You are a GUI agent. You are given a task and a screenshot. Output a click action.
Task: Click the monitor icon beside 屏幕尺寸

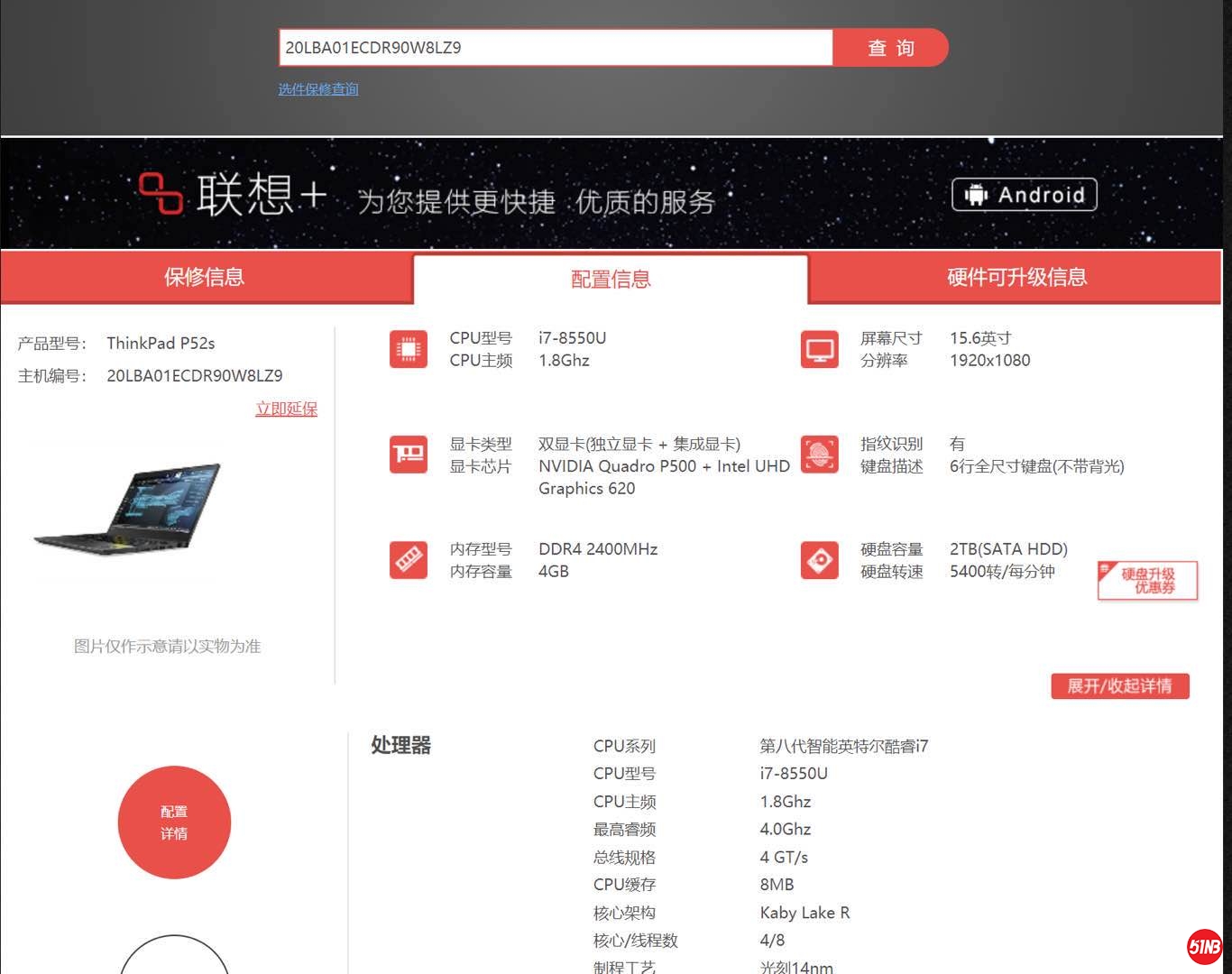click(x=819, y=349)
